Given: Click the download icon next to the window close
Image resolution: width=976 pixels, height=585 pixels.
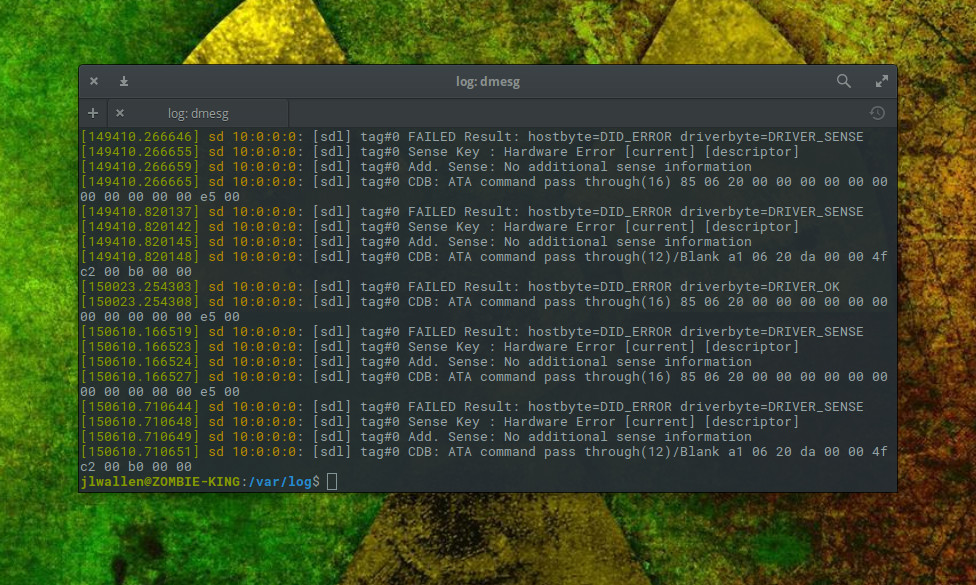Looking at the screenshot, I should click(122, 81).
